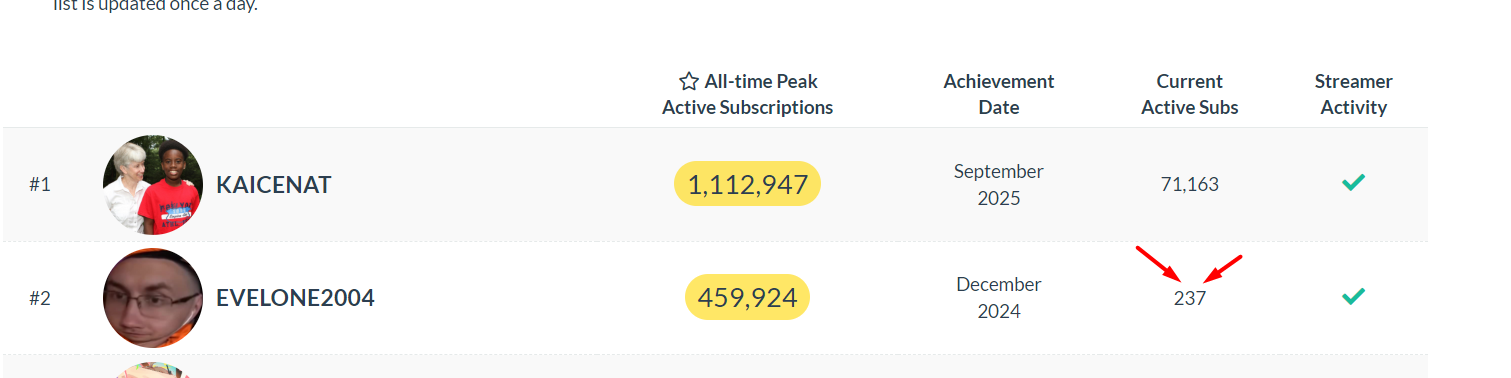Sort by Achievement Date column header
The width and height of the screenshot is (1511, 378).
click(x=999, y=94)
